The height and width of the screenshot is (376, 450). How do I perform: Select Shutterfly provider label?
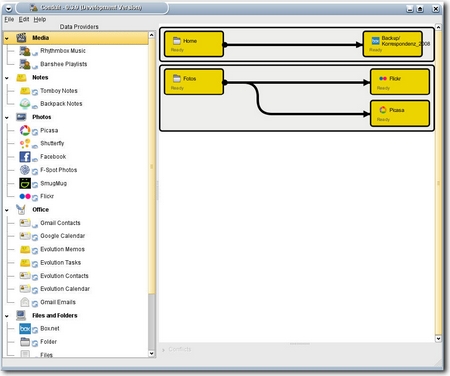click(52, 143)
